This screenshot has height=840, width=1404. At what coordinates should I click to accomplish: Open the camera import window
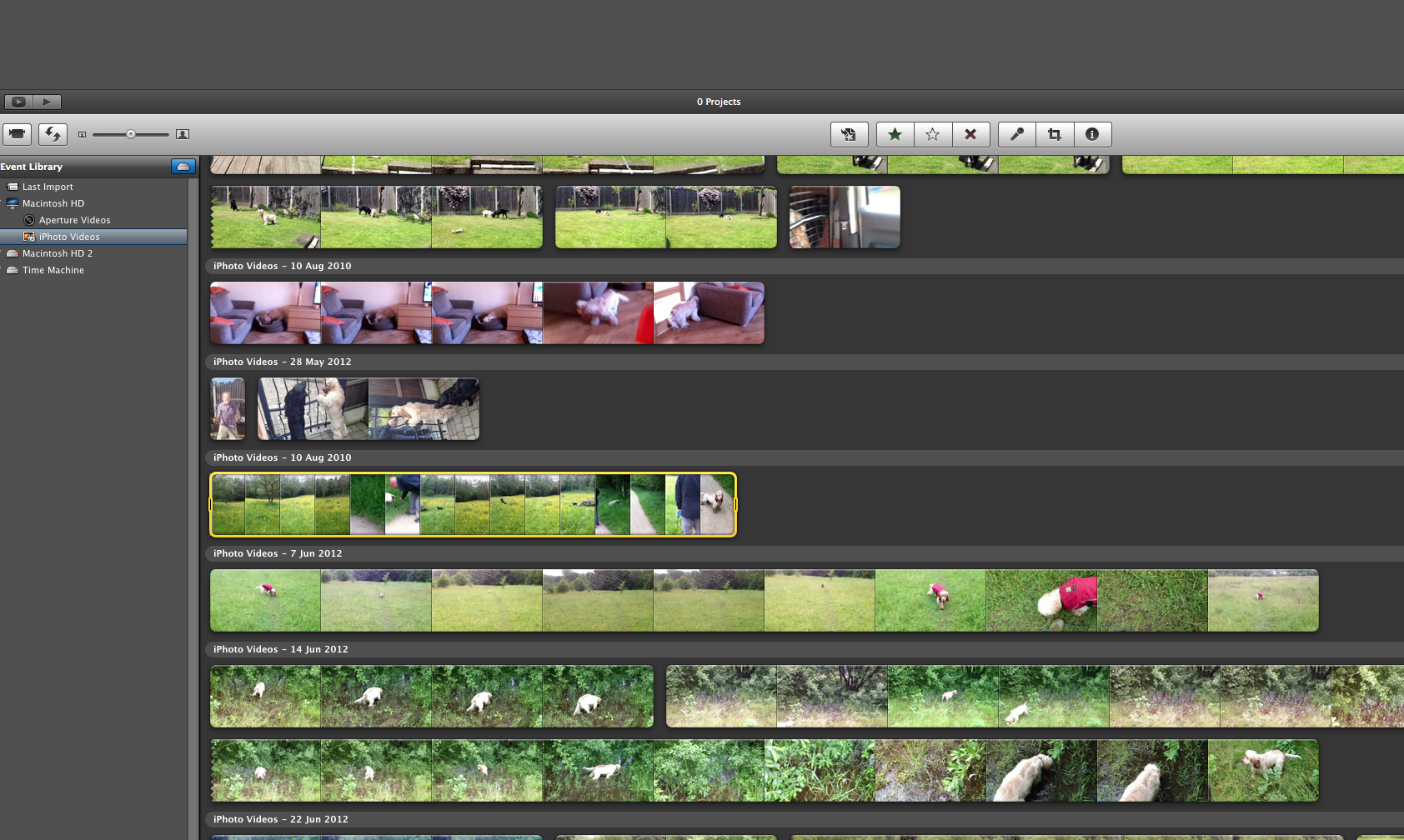17,134
